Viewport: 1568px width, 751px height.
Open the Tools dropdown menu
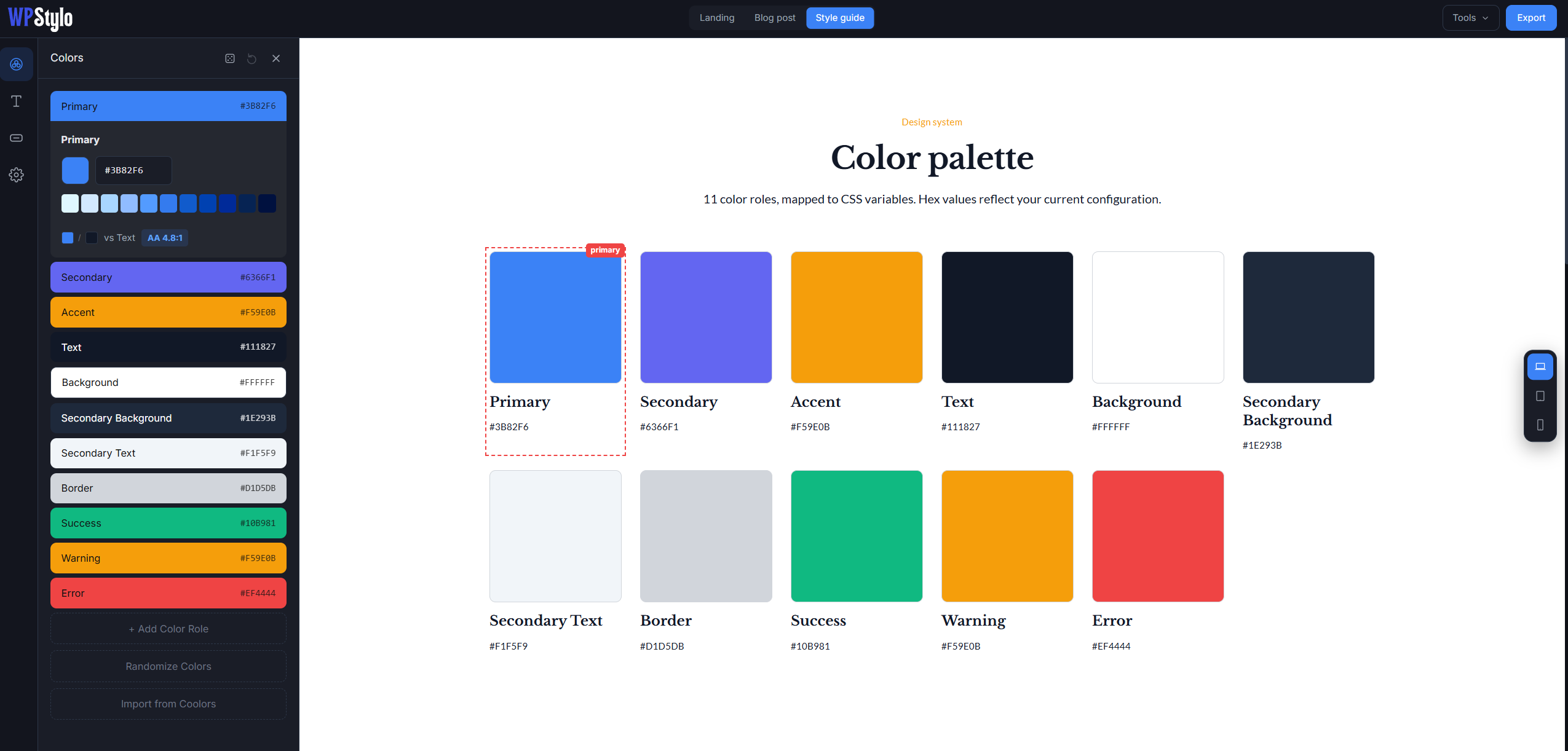pyautogui.click(x=1471, y=18)
